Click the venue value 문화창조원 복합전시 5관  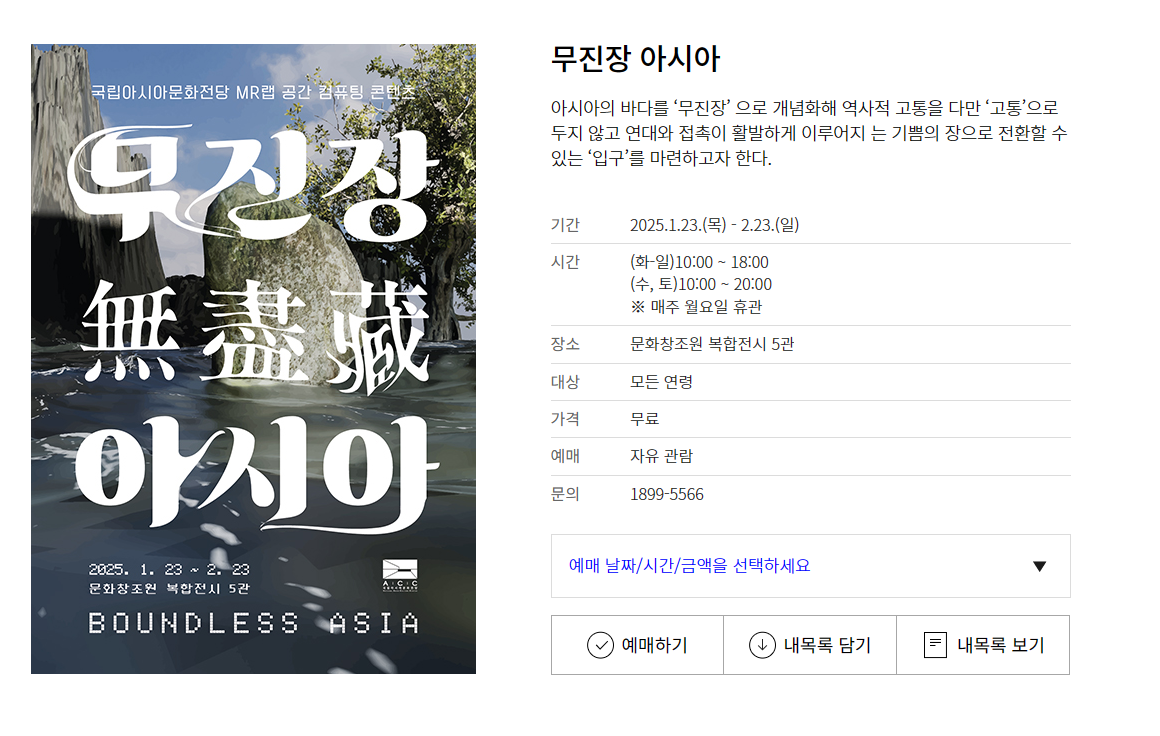(x=712, y=344)
